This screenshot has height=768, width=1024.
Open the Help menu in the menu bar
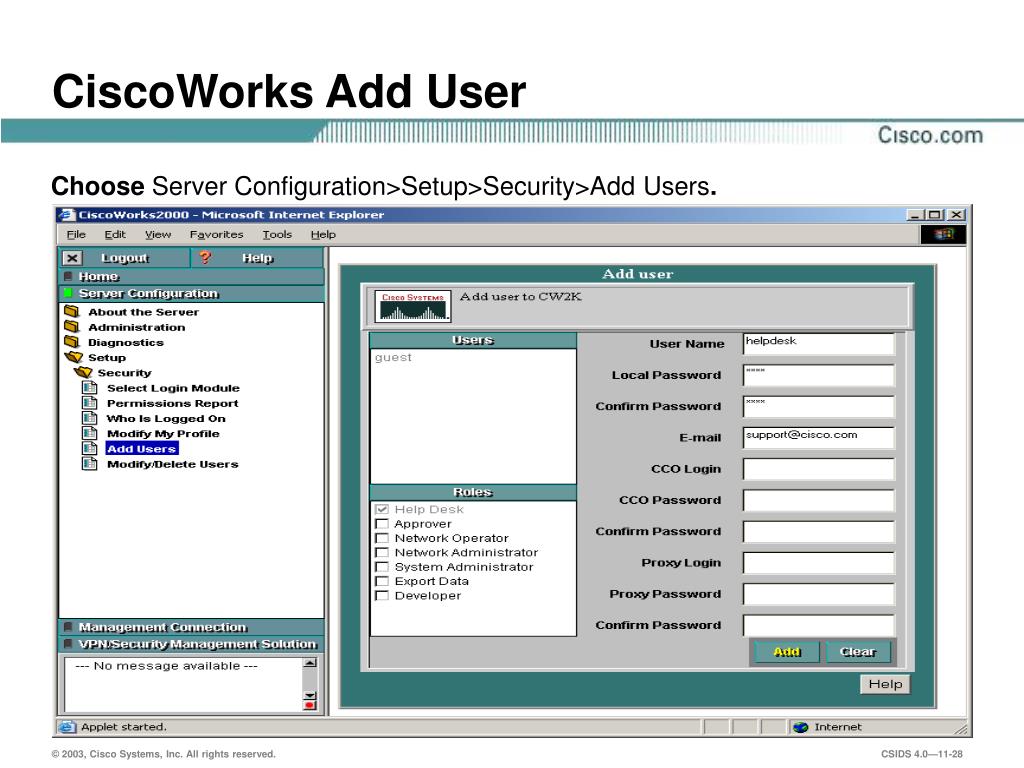click(x=323, y=234)
